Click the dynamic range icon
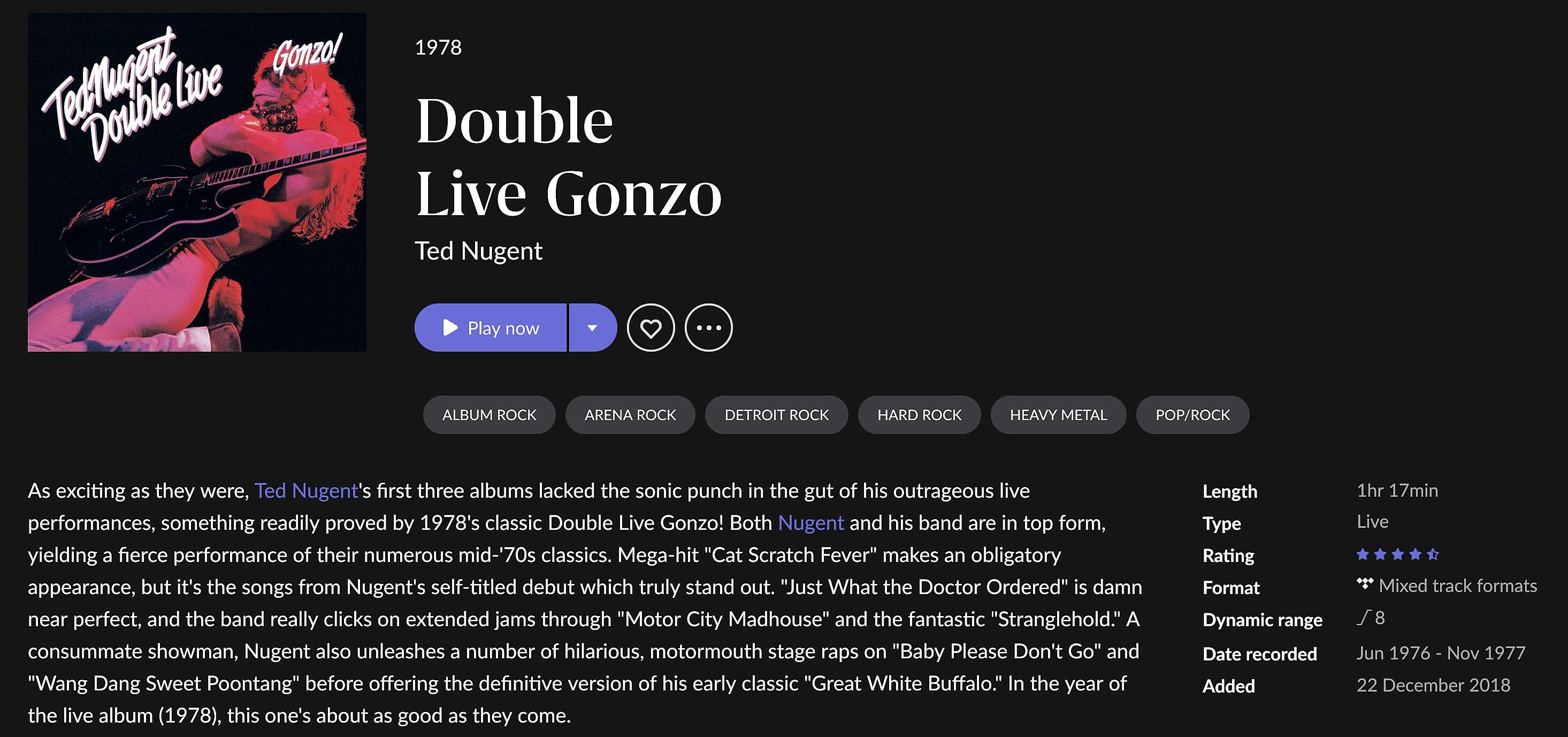Screen dimensions: 1568x737 pyautogui.click(x=1364, y=618)
